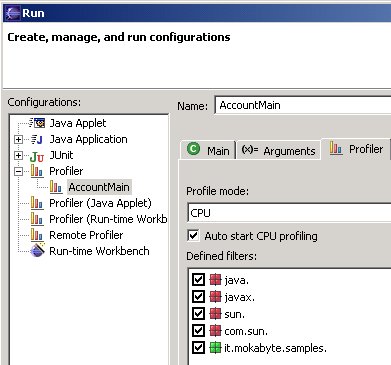The width and height of the screenshot is (391, 365).
Task: Select Java Applet in Configurations
Action: point(78,123)
